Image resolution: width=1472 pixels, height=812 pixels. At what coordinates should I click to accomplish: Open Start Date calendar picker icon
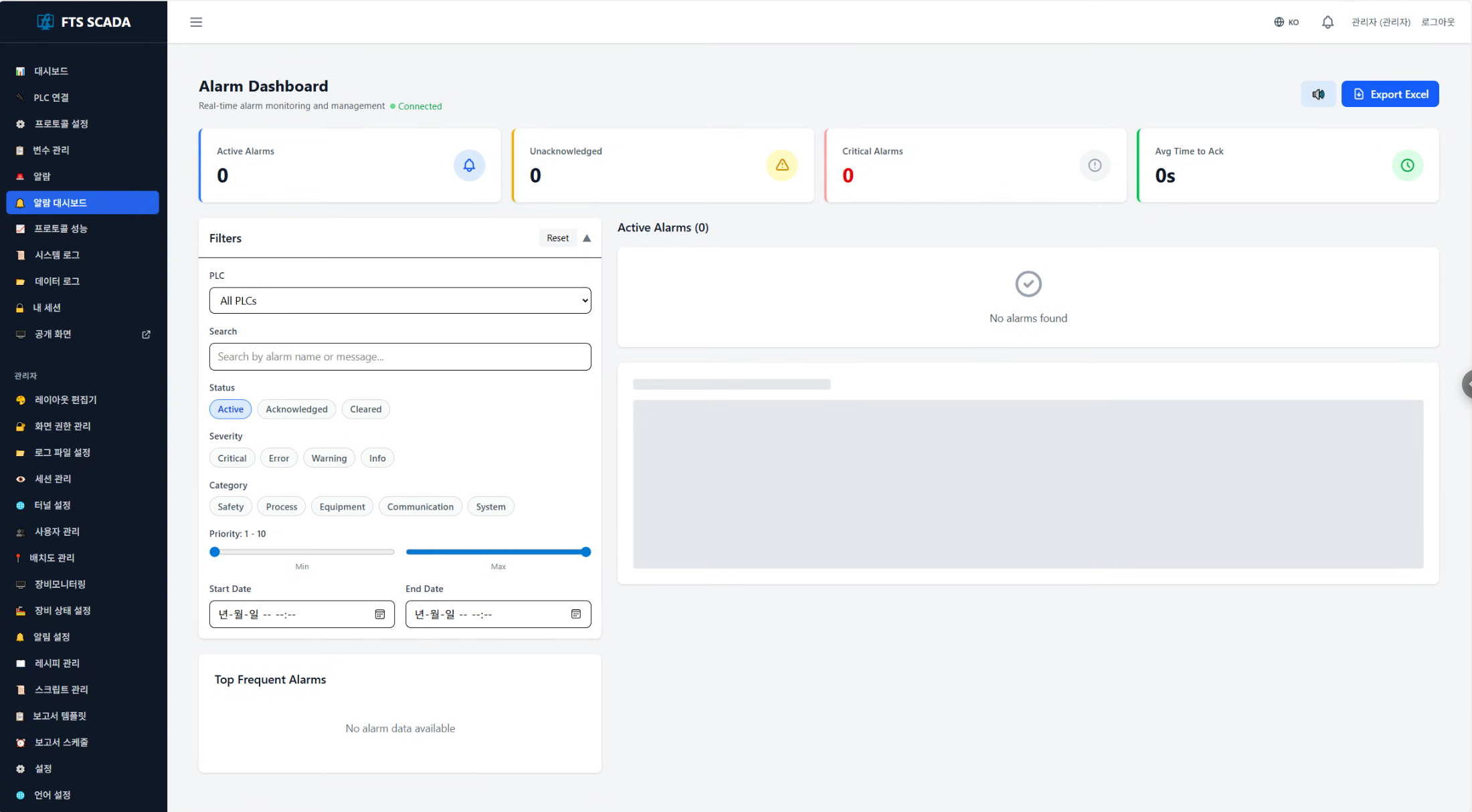coord(379,614)
